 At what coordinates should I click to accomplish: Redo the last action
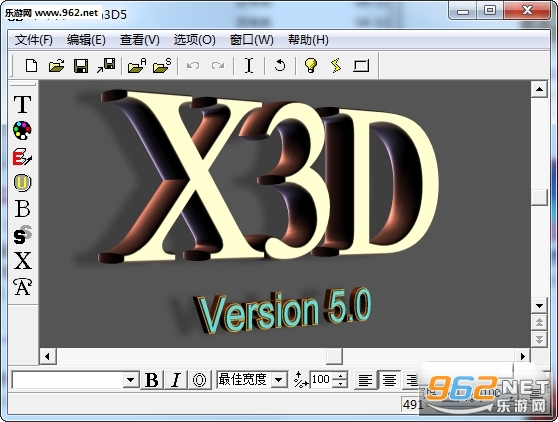[218, 65]
